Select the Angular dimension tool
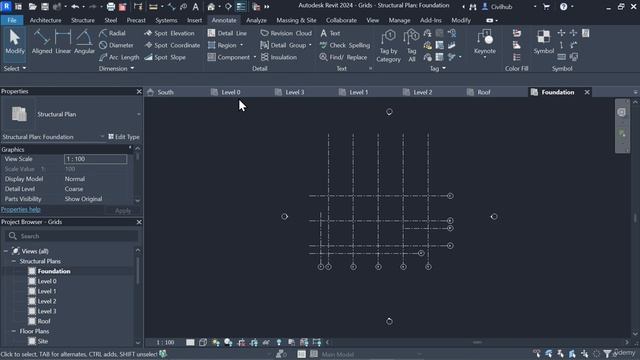 tap(84, 42)
